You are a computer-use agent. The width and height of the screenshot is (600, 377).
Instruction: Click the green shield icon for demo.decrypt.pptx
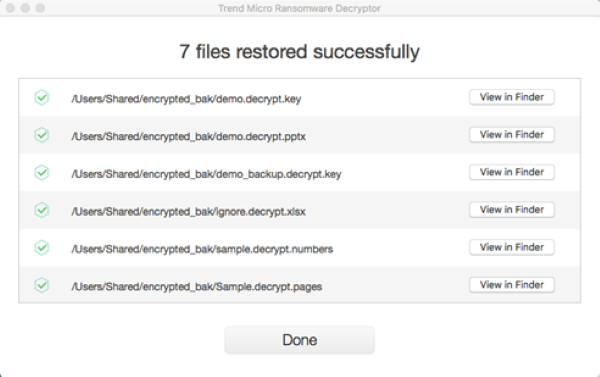(42, 135)
